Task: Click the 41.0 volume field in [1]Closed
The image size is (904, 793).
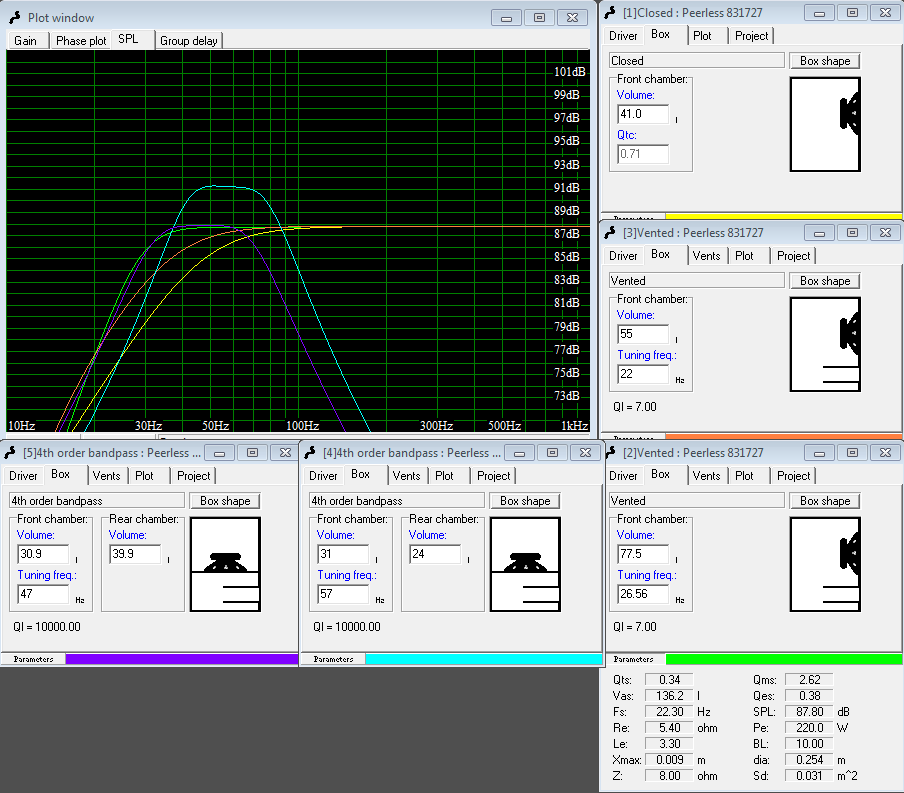Action: click(643, 114)
